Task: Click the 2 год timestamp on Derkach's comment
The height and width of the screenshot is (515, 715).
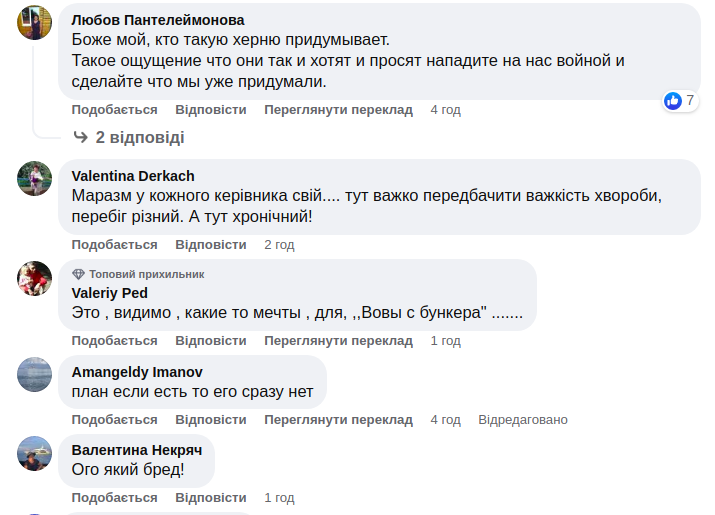Action: (x=279, y=244)
